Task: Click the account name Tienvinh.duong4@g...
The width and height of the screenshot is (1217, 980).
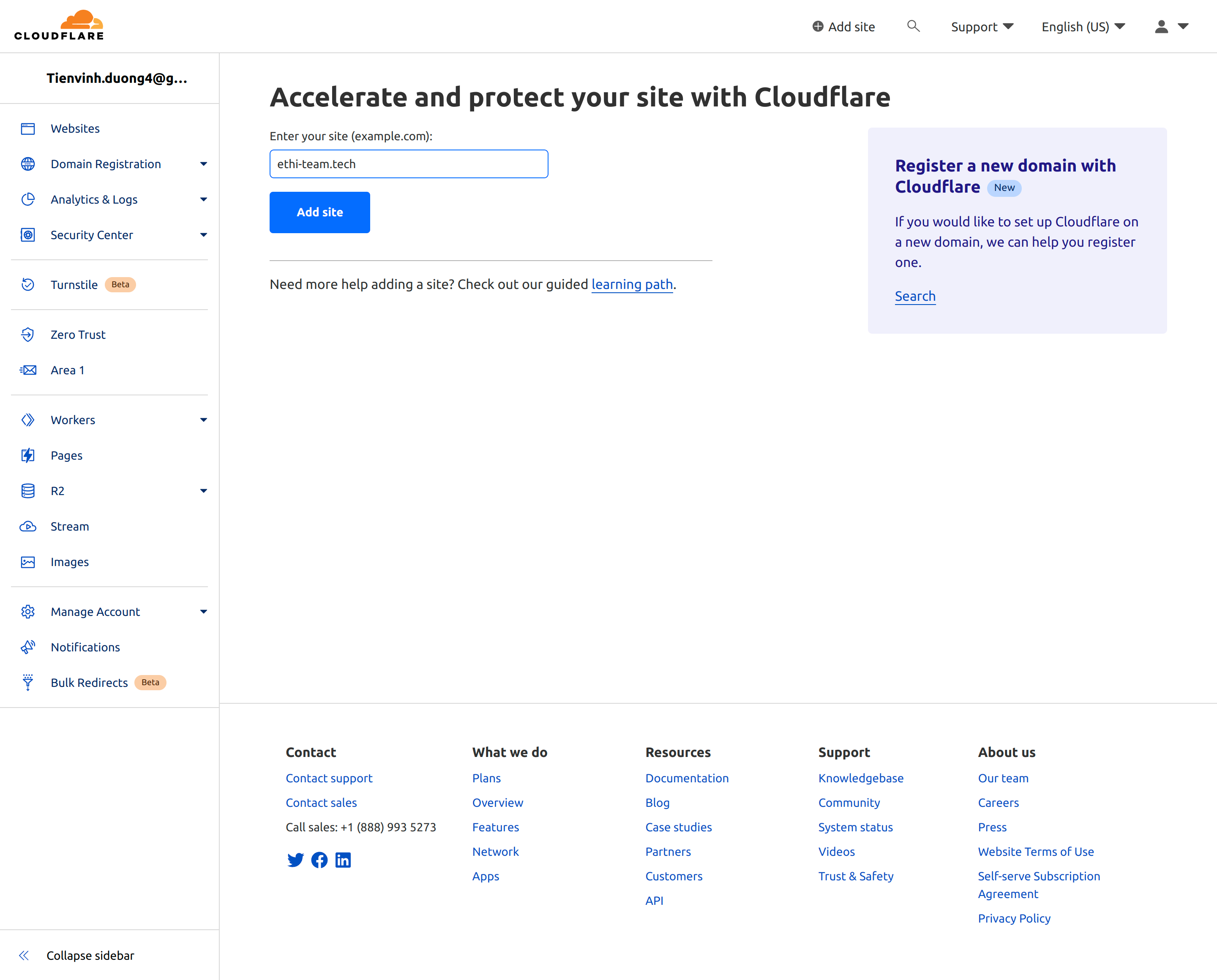Action: point(117,79)
